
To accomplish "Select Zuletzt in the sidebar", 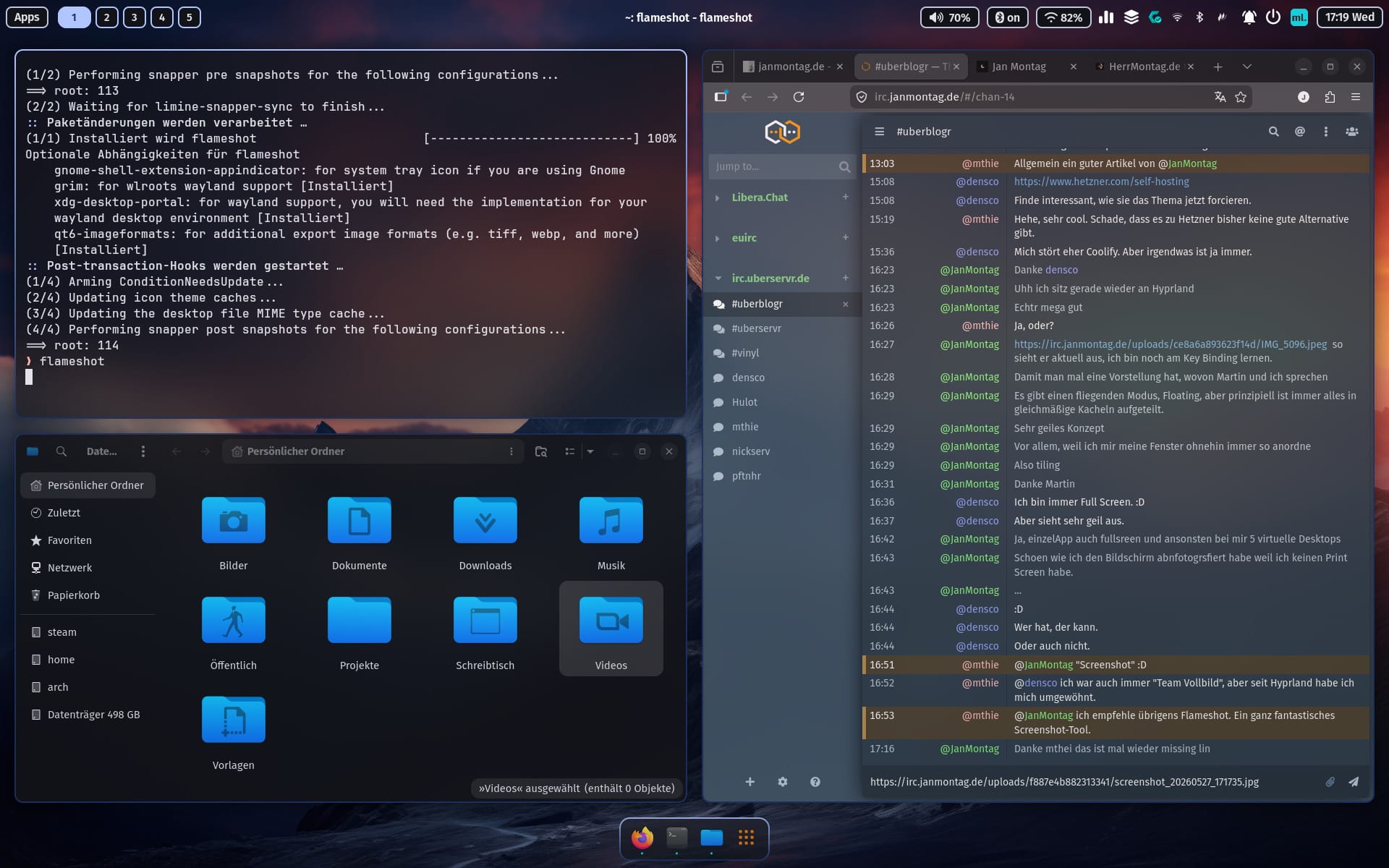I will pos(88,513).
